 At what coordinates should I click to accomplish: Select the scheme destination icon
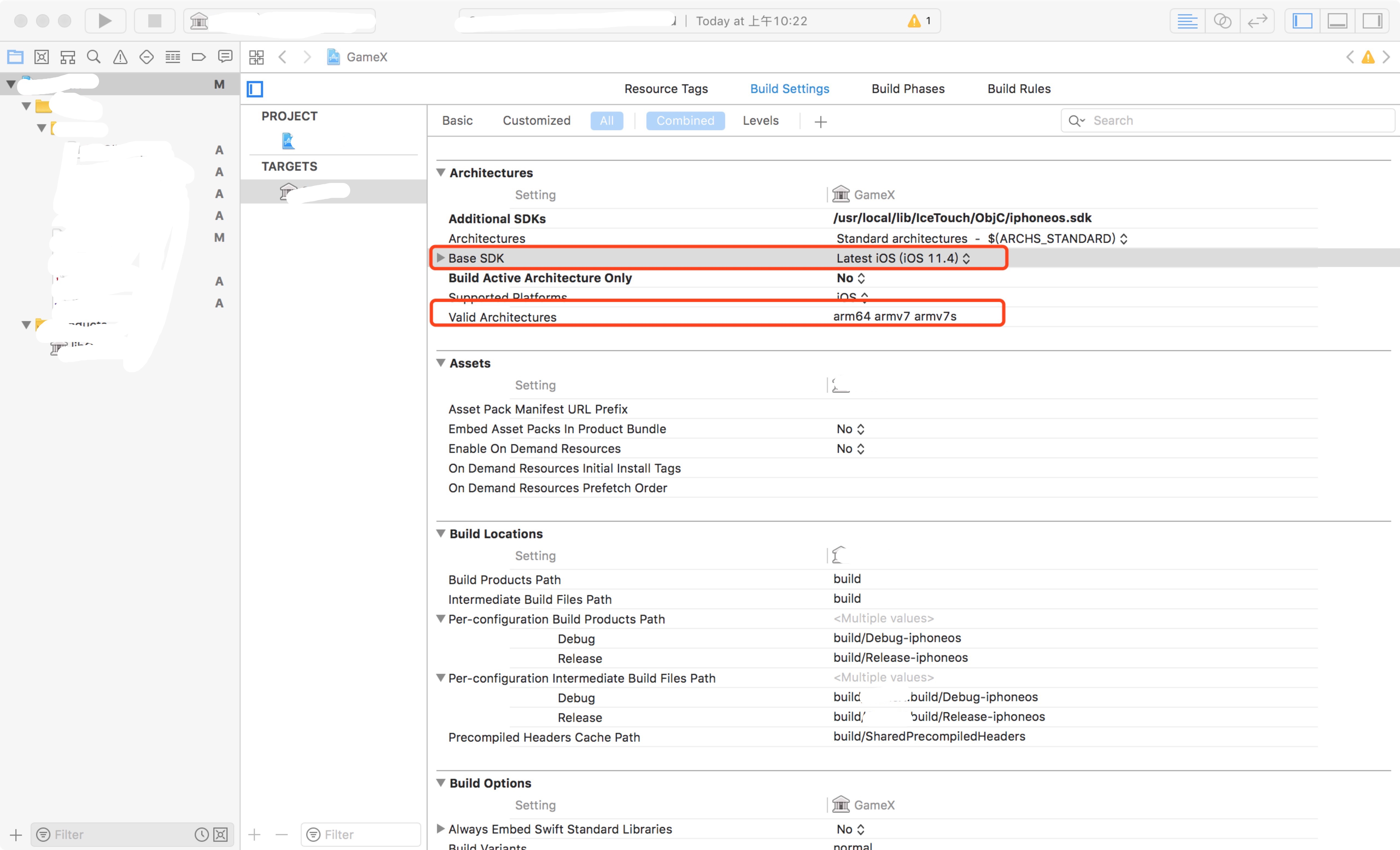[x=199, y=21]
